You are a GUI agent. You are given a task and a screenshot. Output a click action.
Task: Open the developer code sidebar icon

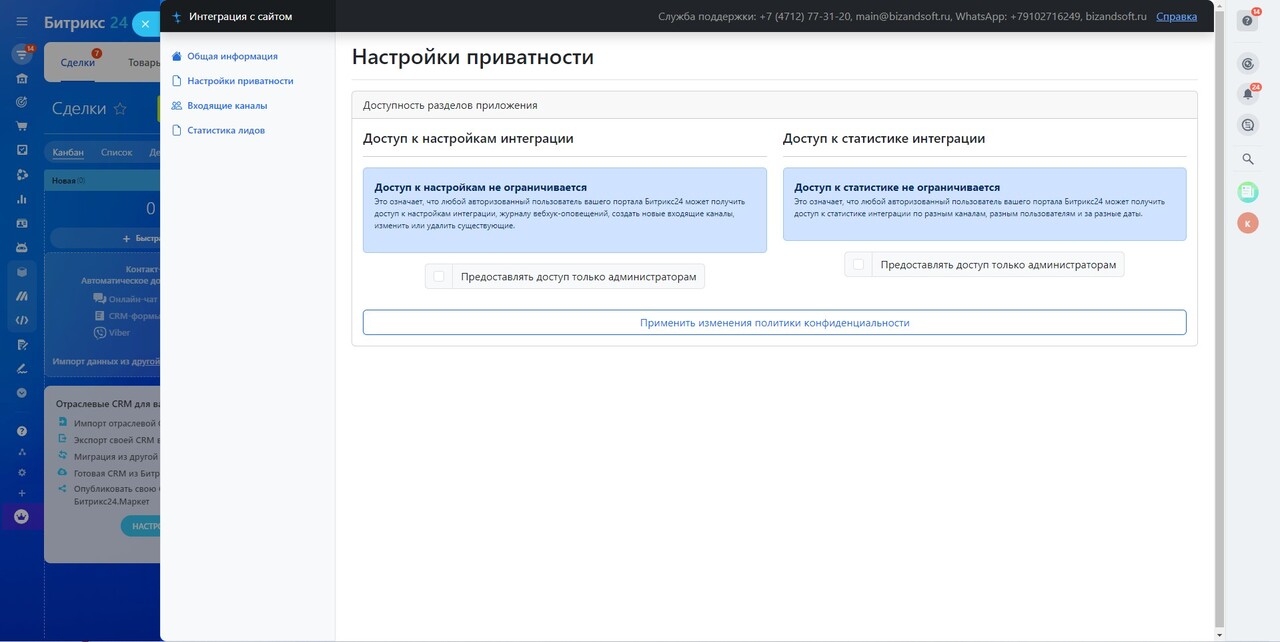tap(21, 320)
